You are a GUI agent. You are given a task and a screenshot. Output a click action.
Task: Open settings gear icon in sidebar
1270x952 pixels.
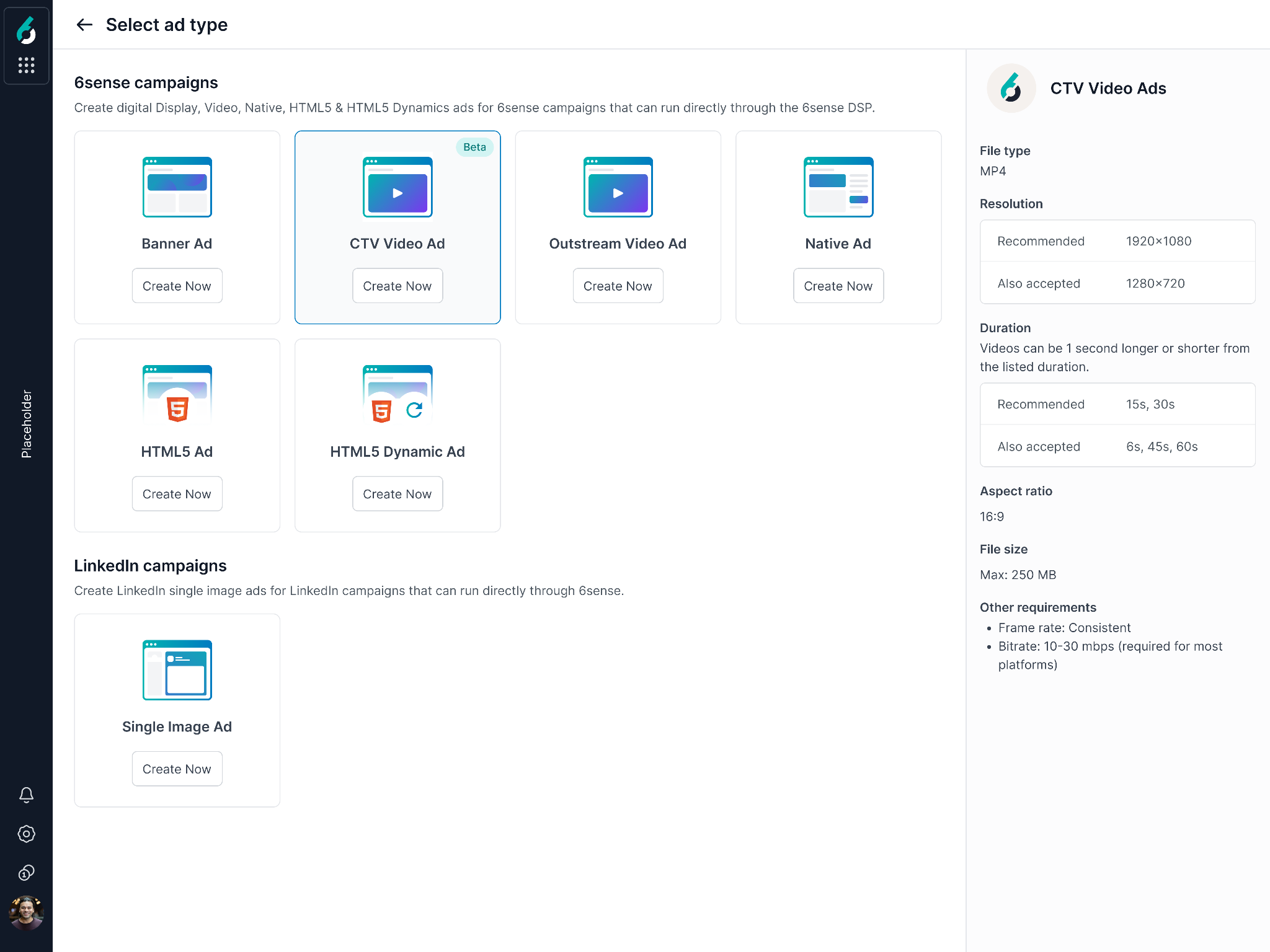click(x=26, y=834)
